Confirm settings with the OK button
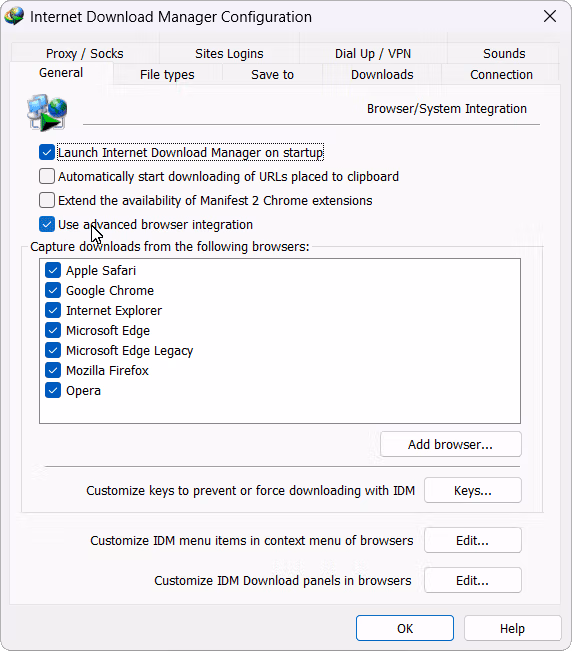The image size is (572, 651). pyautogui.click(x=405, y=628)
